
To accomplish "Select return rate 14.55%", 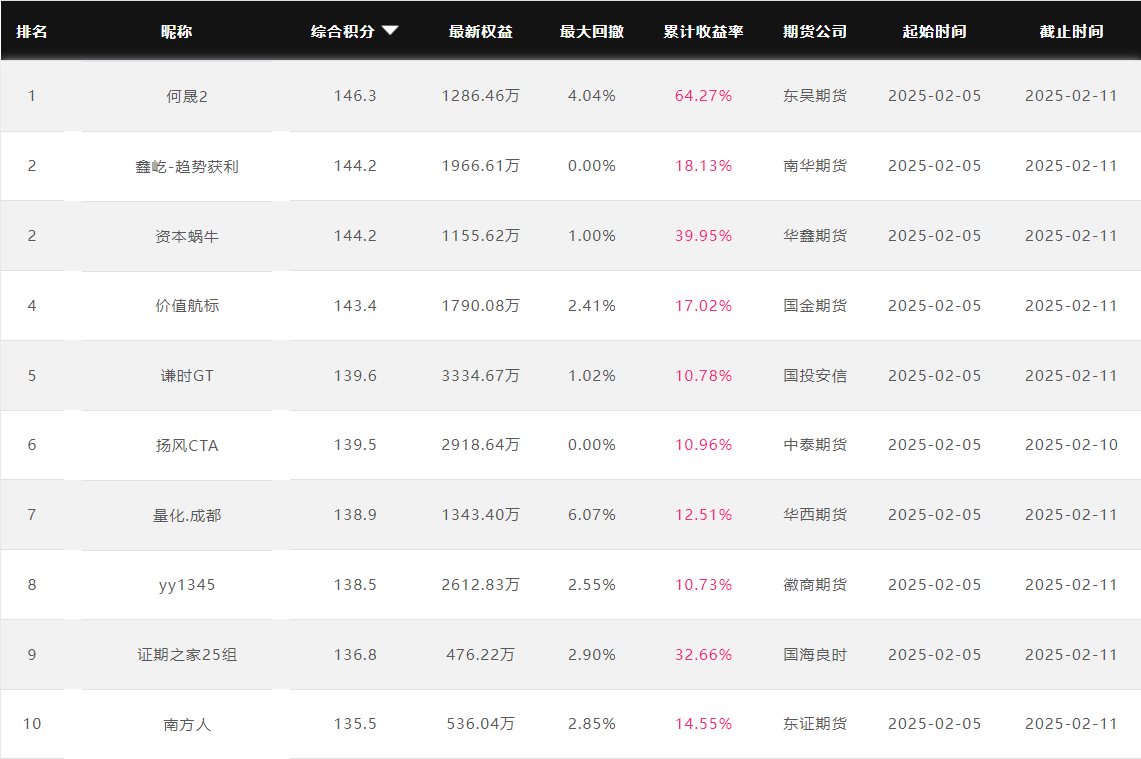I will tap(703, 723).
